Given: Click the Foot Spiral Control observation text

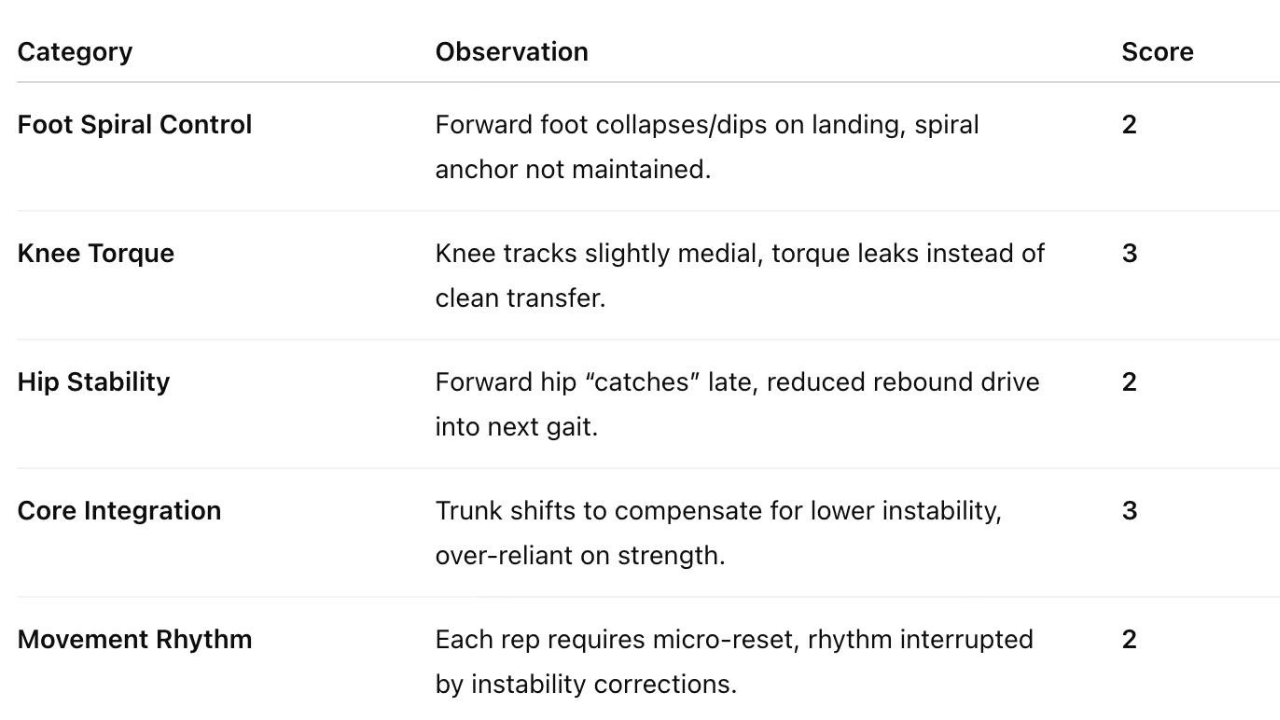Looking at the screenshot, I should [706, 147].
